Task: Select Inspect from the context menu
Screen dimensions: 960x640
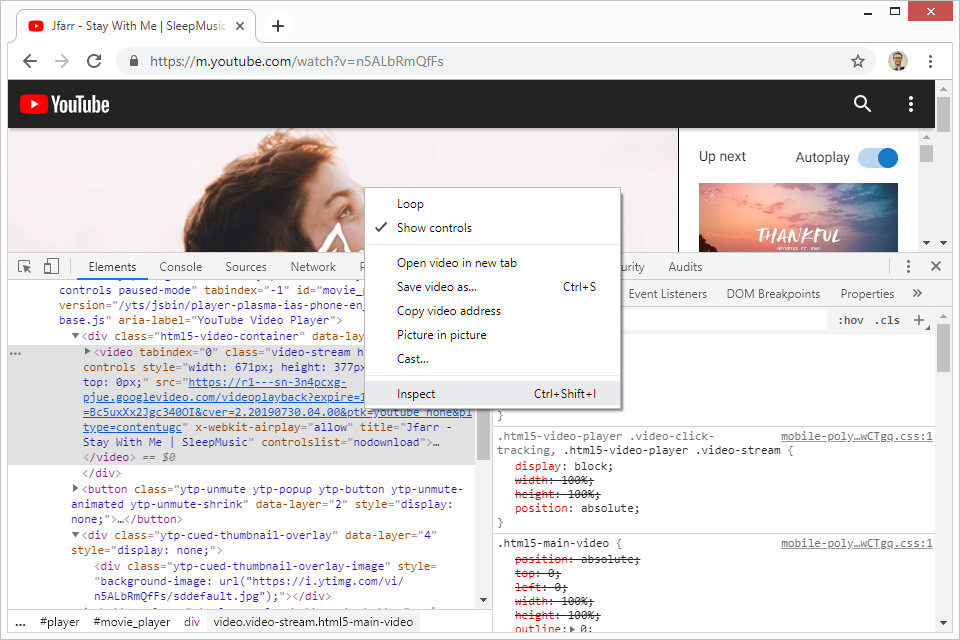Action: tap(416, 394)
